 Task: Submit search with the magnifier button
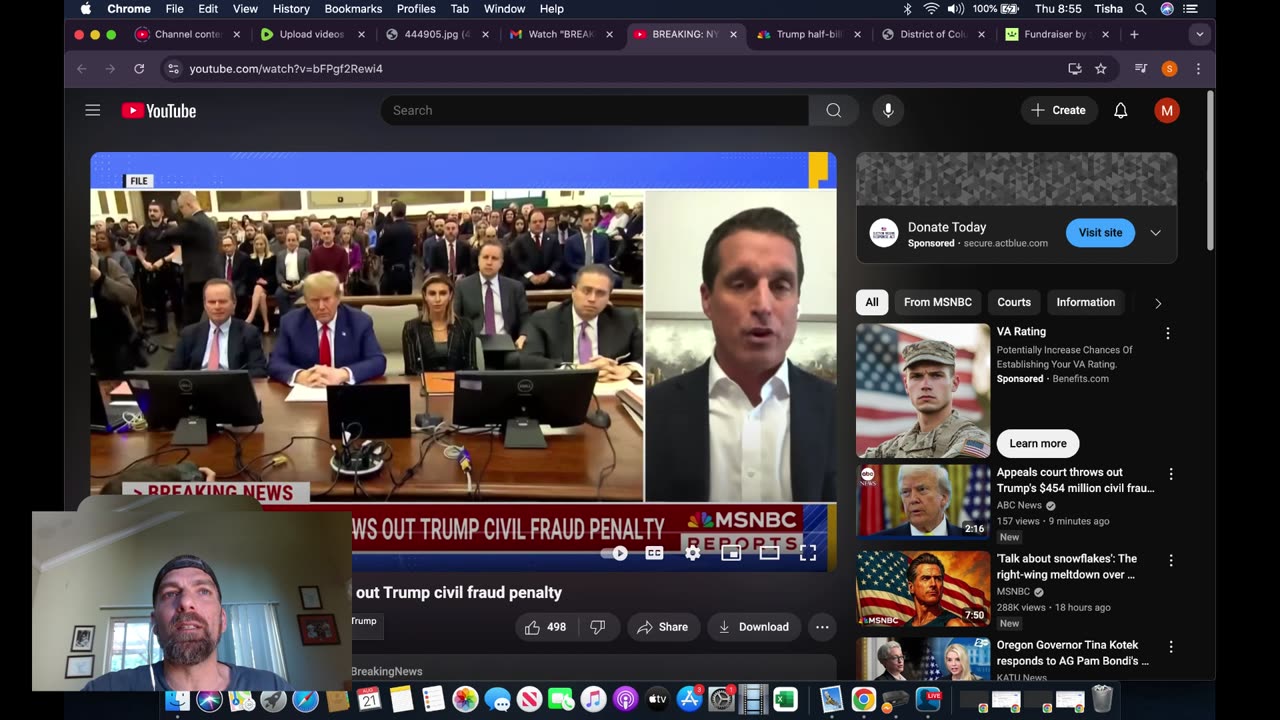tap(834, 110)
